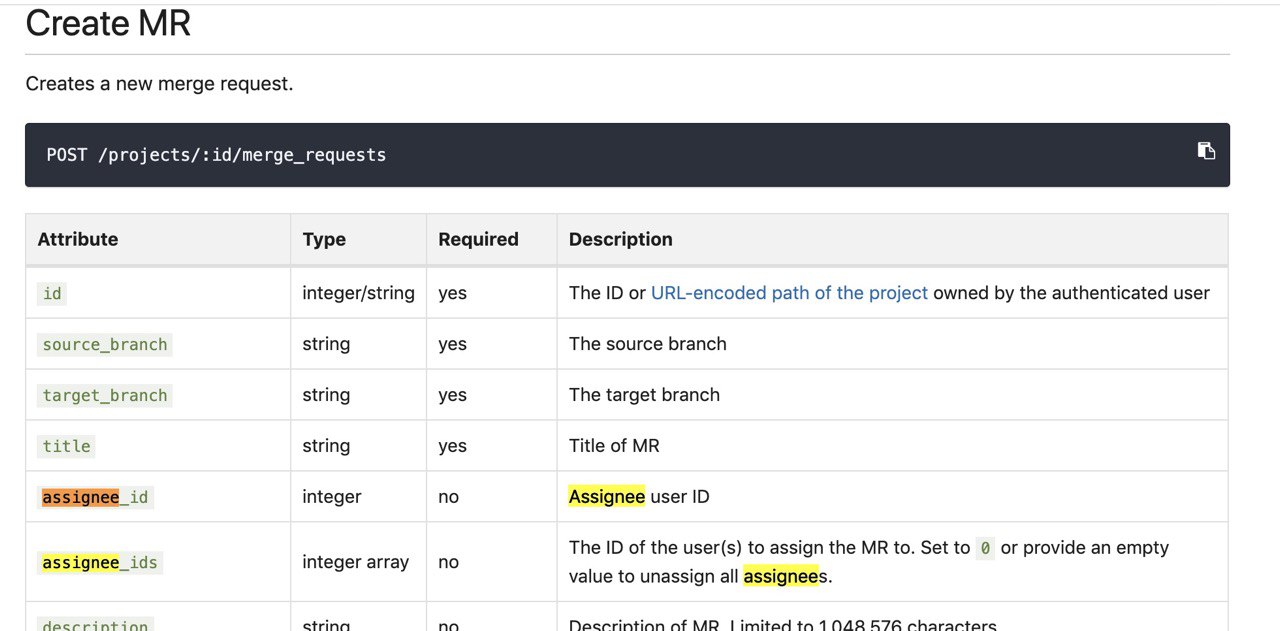Click the Creates a new merge request text

pos(159,84)
